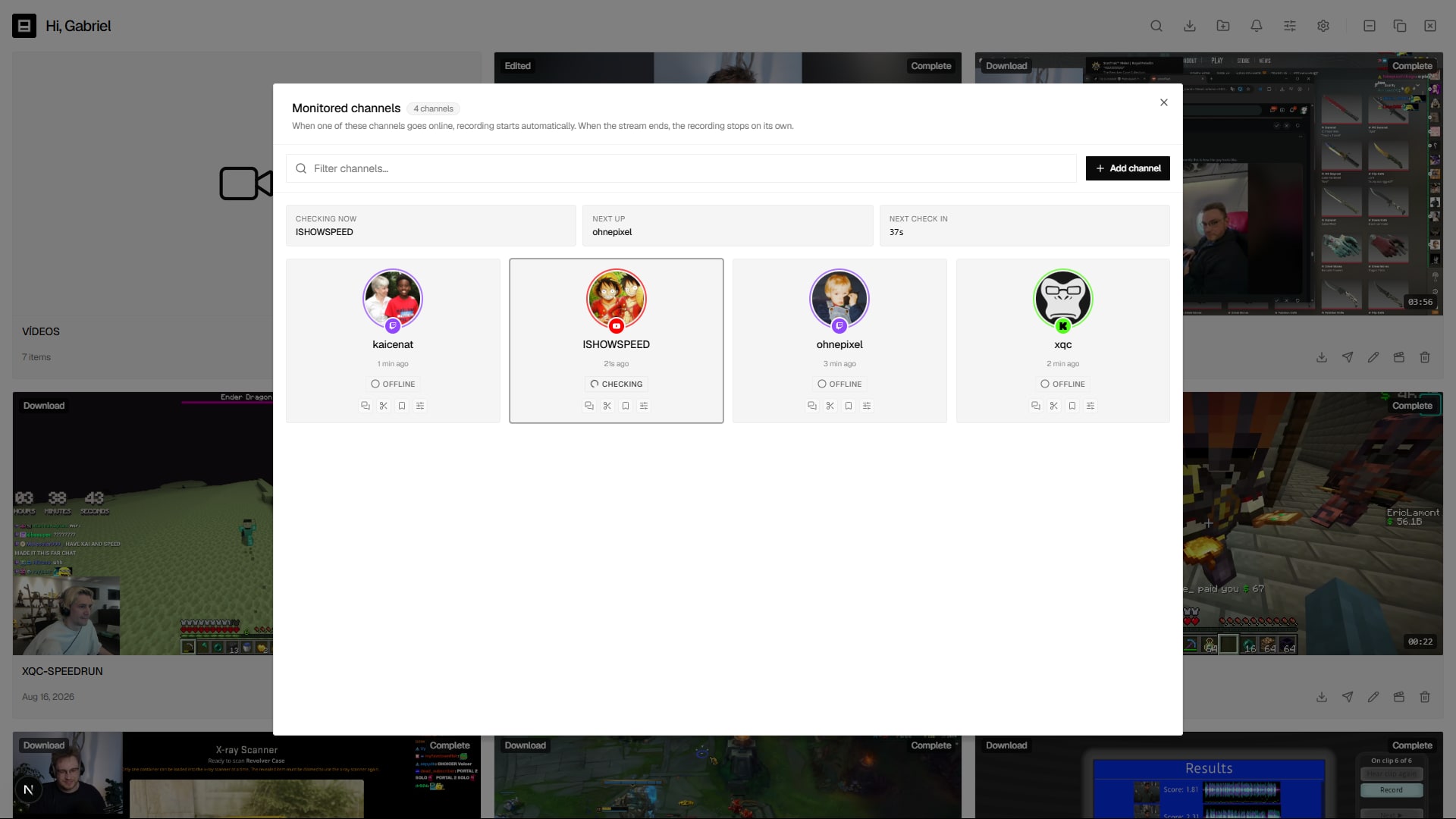Click the NEXT UP ohnepixel panel
Viewport: 1456px width, 819px height.
727,225
